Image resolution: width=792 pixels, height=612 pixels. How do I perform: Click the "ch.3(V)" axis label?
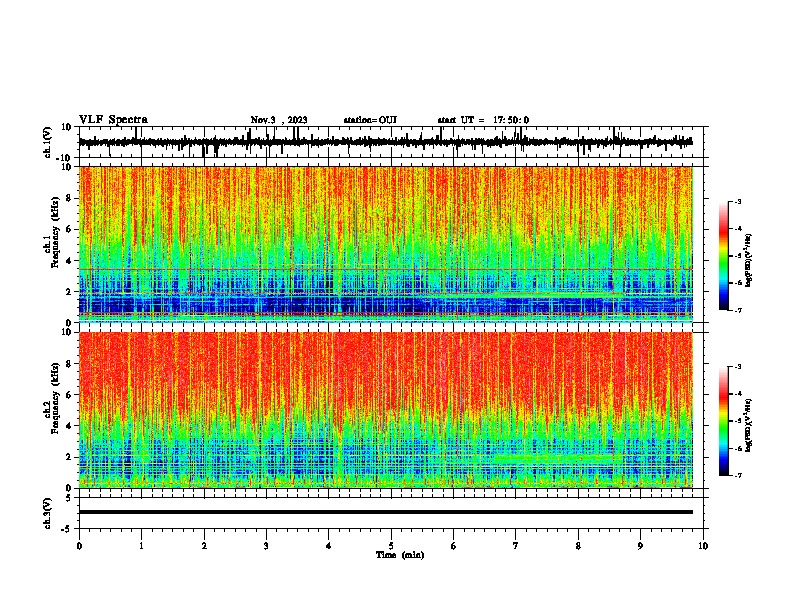click(47, 513)
